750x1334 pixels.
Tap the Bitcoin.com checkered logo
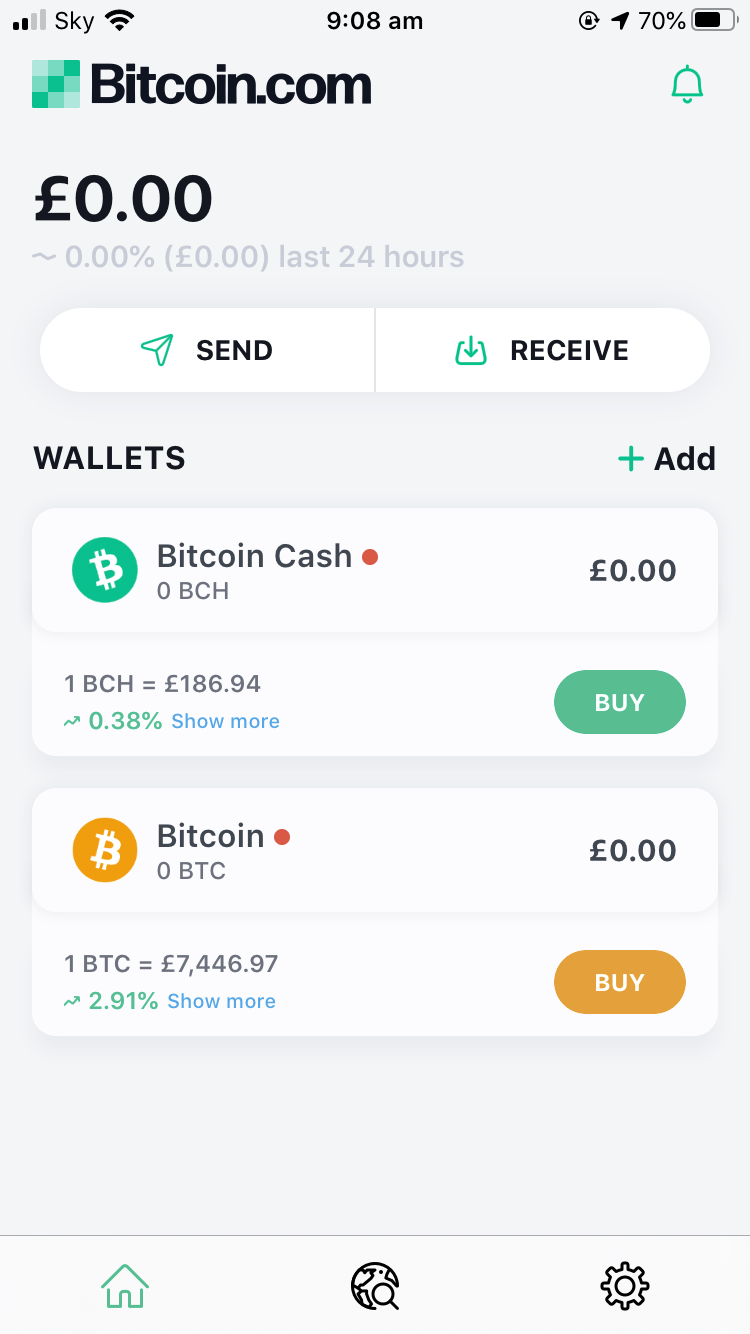click(56, 84)
